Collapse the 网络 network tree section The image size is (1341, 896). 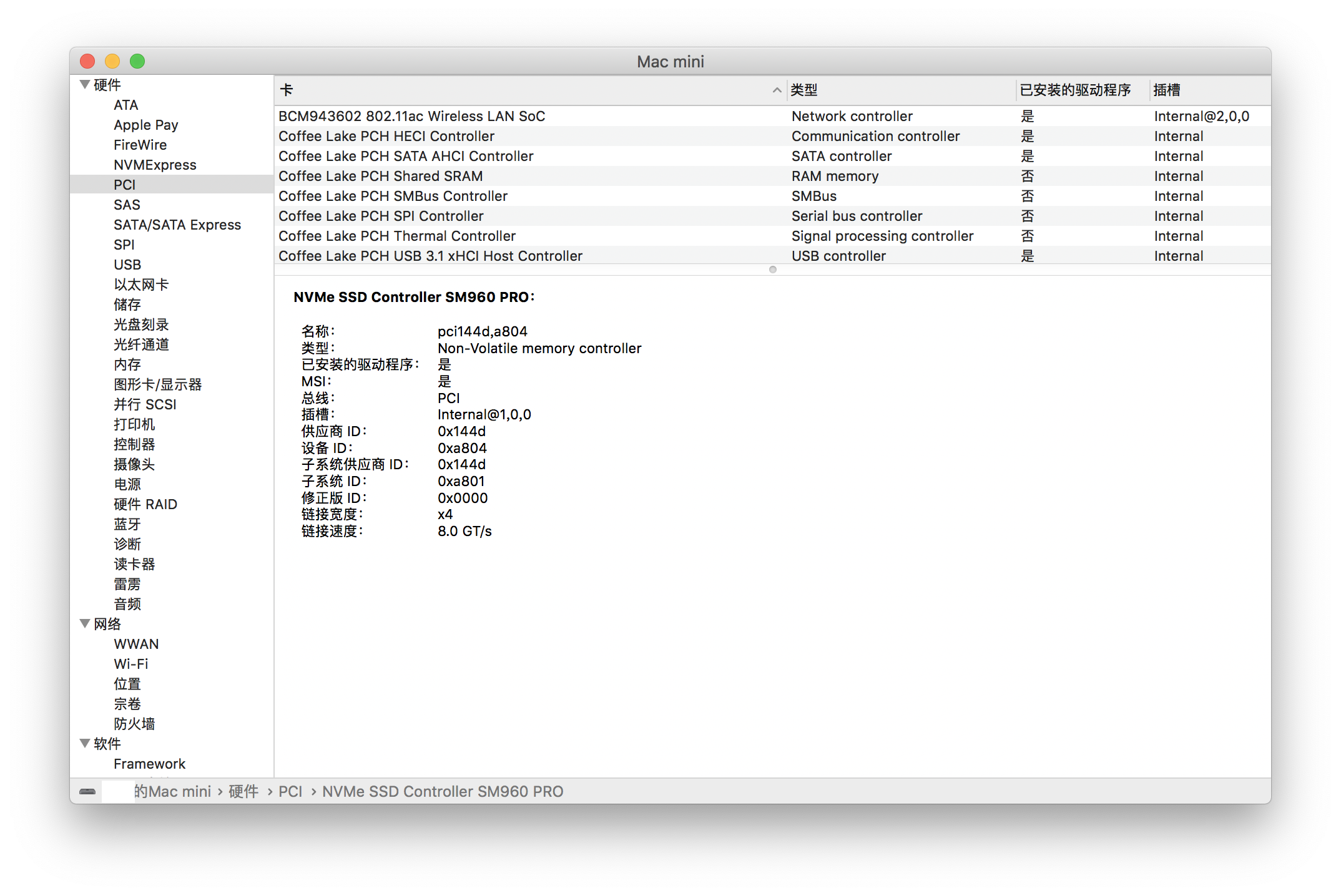pyautogui.click(x=85, y=623)
